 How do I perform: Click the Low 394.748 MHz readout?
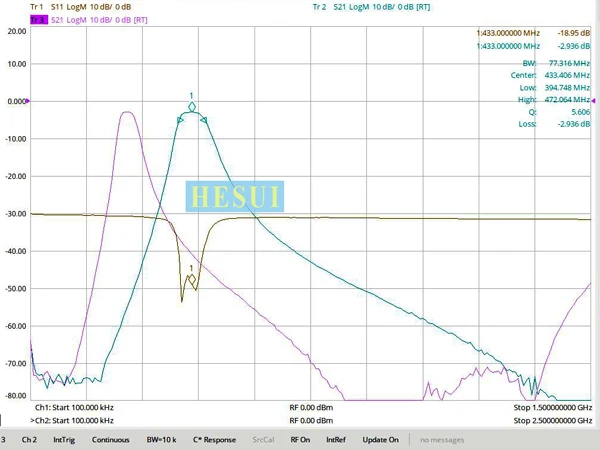(554, 88)
